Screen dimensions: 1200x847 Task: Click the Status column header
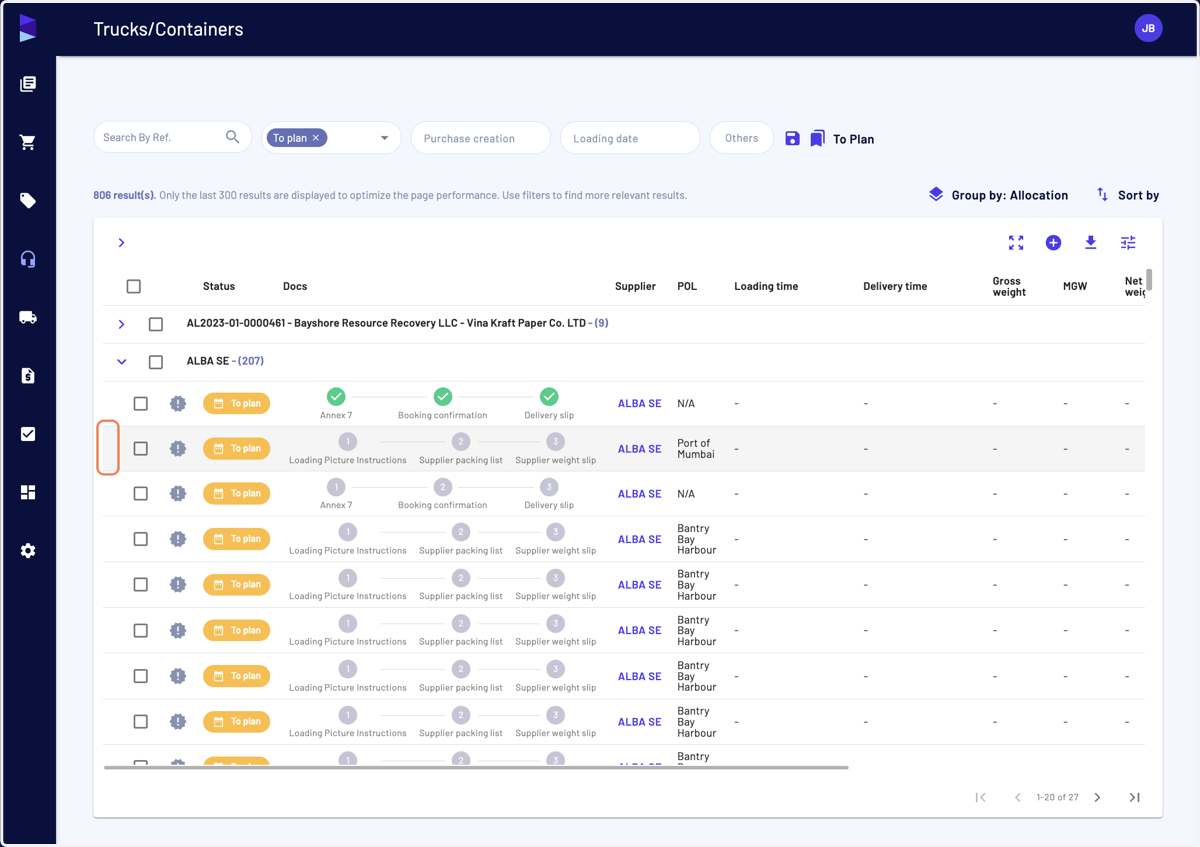click(219, 286)
